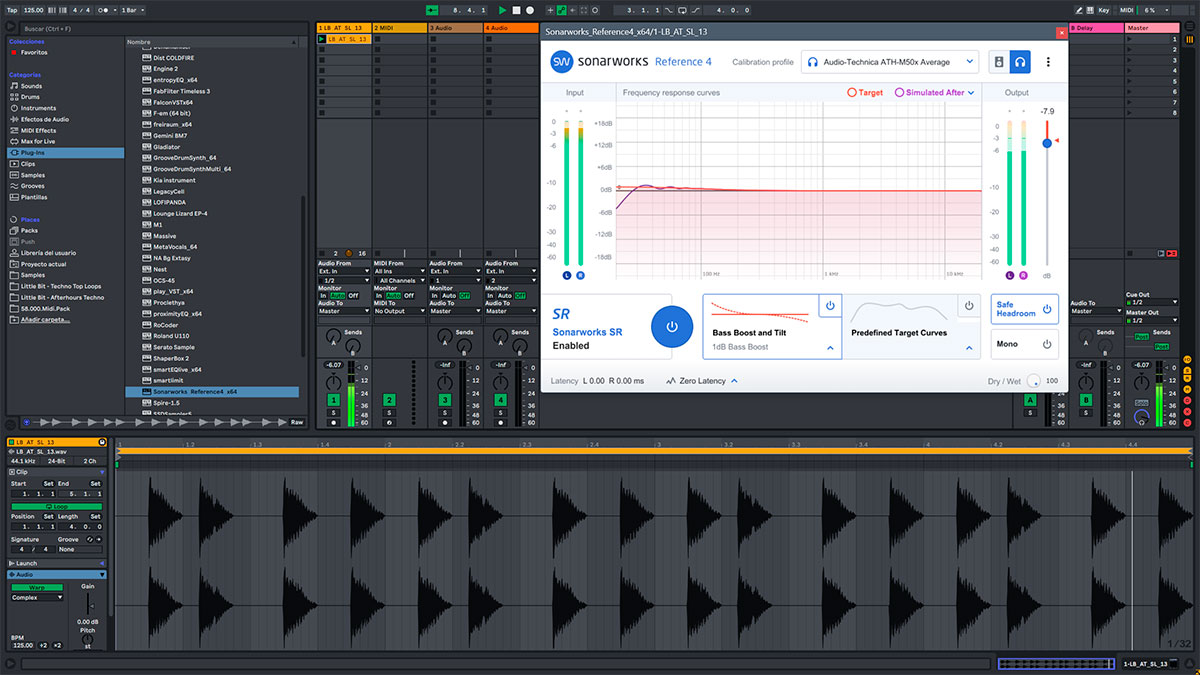Select Sonarworks_Reference4_x64 plug-in in browser list
The width and height of the screenshot is (1200, 675).
[212, 392]
